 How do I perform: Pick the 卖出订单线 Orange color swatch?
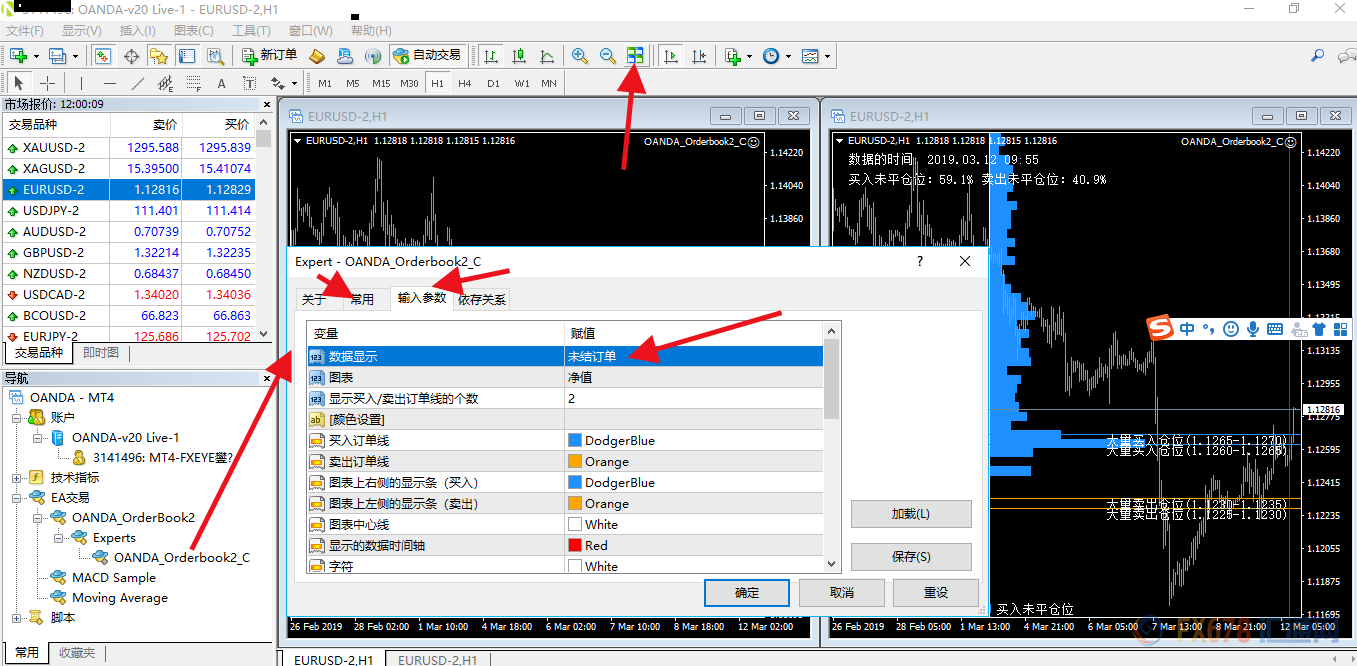tap(575, 461)
